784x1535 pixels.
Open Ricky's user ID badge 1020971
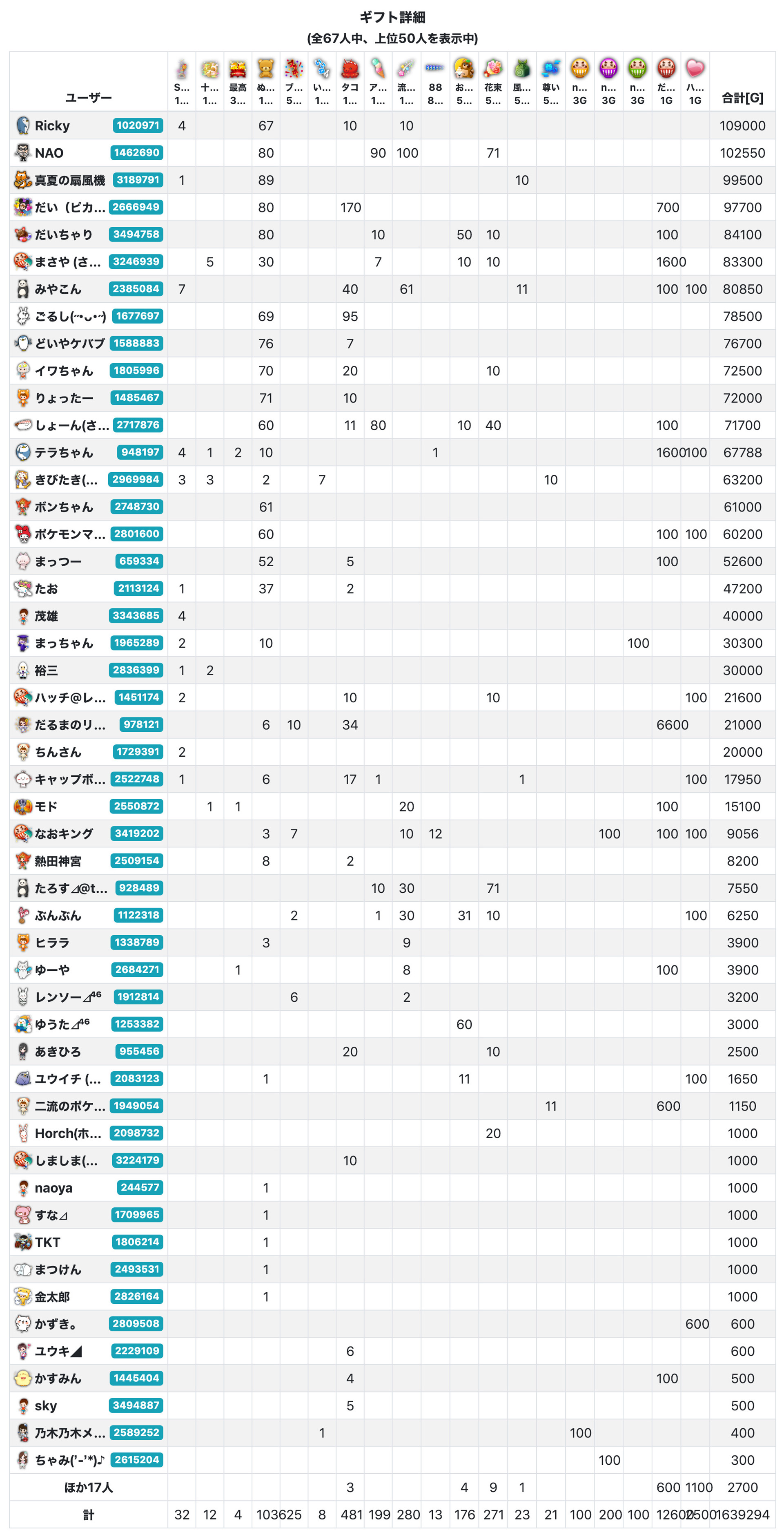click(x=138, y=125)
